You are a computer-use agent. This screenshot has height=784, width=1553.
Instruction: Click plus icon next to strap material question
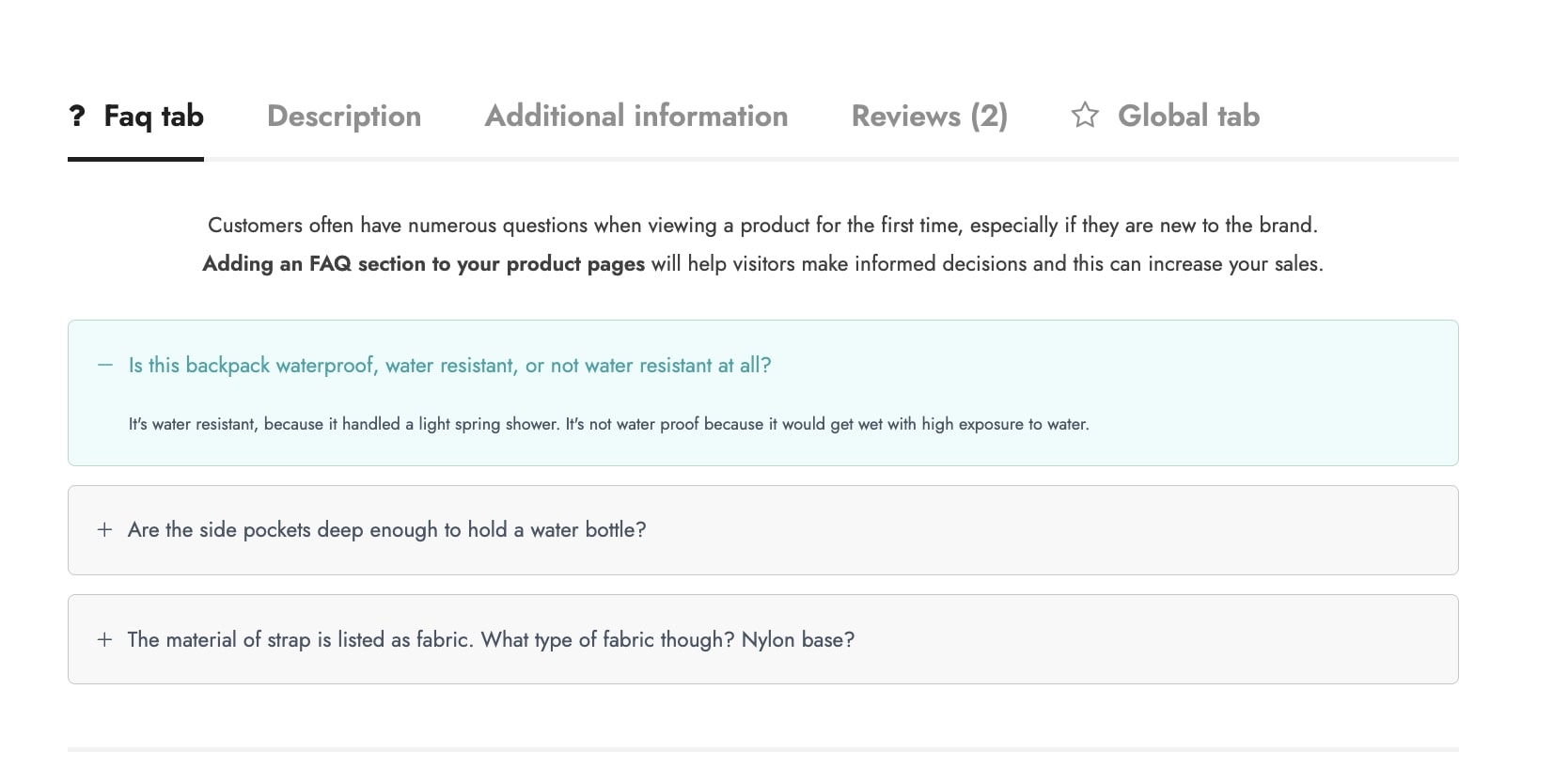click(x=104, y=640)
